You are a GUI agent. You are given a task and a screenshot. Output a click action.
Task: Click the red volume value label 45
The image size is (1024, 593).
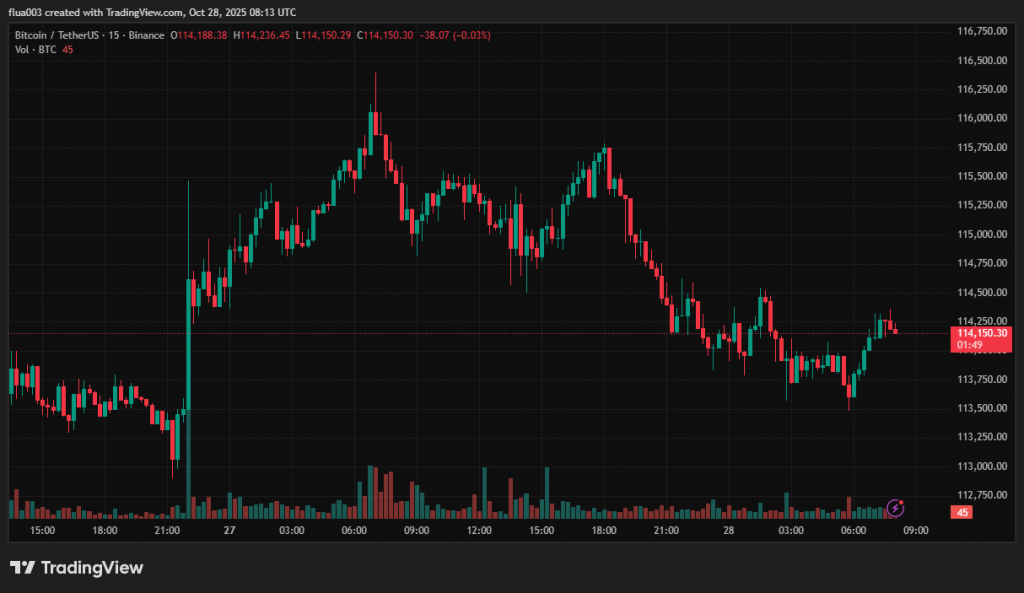[961, 512]
